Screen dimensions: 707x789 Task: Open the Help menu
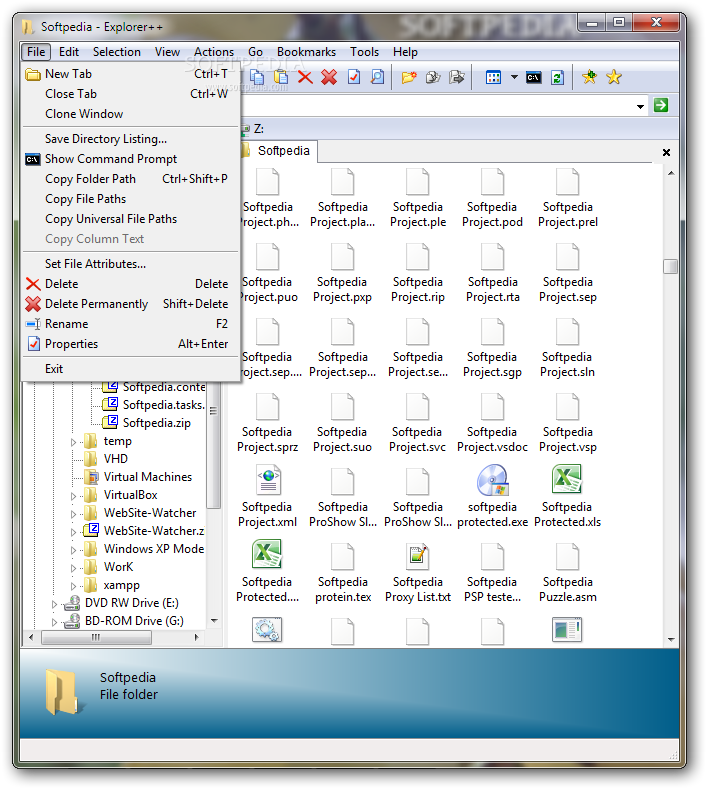(405, 52)
